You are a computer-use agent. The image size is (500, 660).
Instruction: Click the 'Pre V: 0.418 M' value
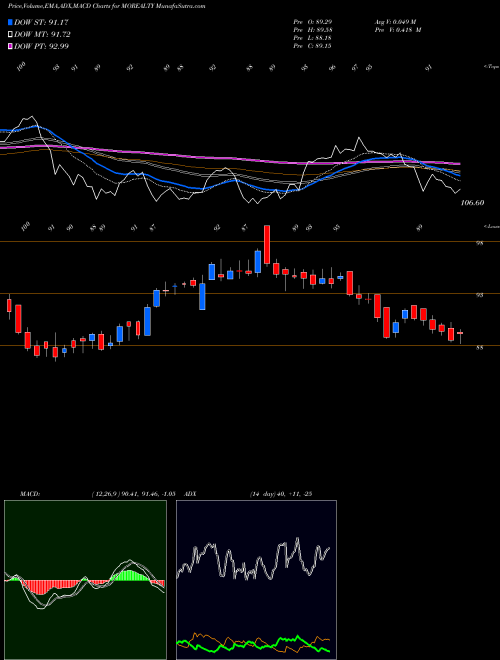397,30
